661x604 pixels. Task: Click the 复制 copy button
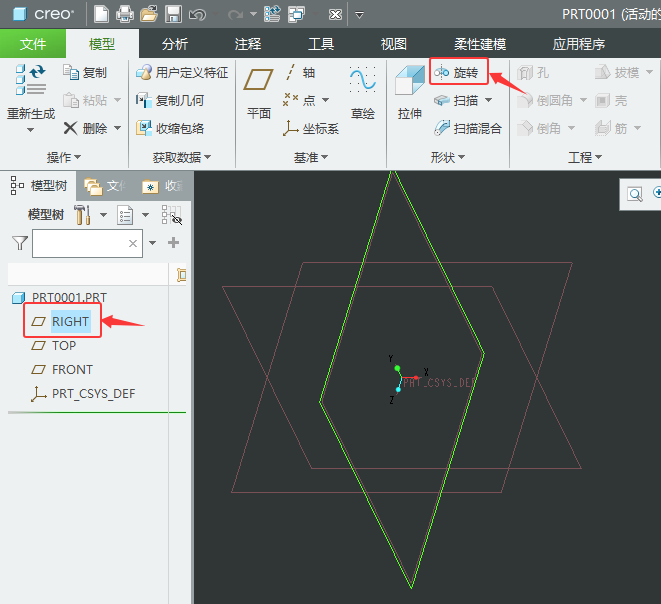(x=85, y=72)
